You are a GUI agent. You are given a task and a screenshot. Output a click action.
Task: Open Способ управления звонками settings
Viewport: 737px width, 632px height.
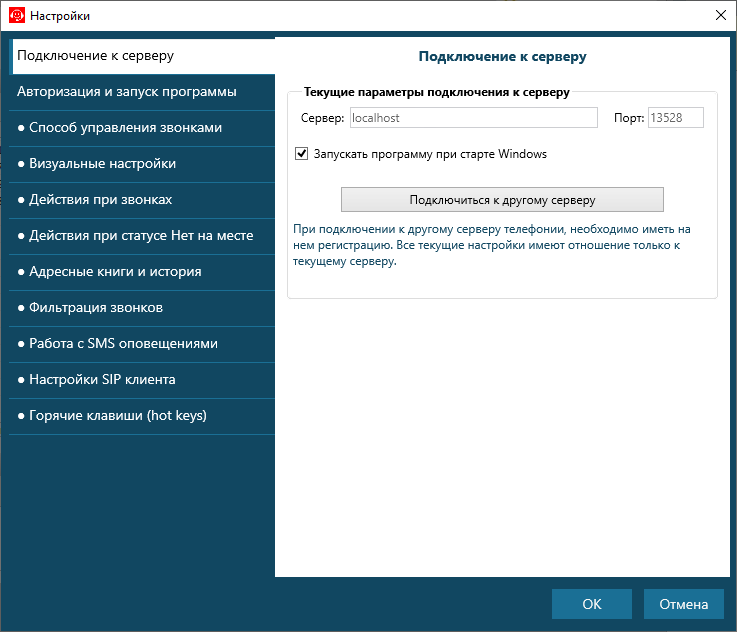142,128
